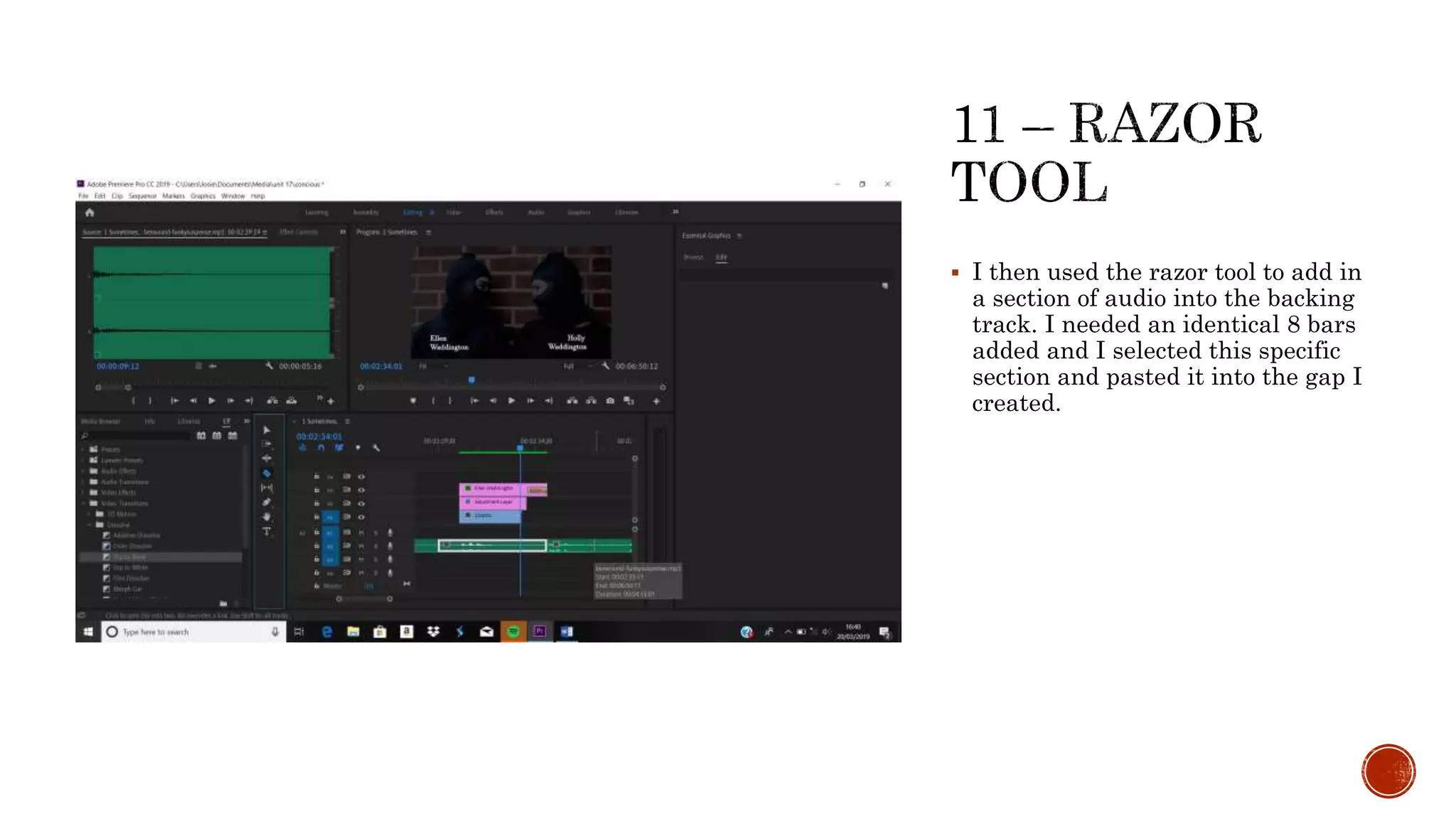Click Insert button in Source monitor
The height and width of the screenshot is (819, 1456).
[x=272, y=401]
